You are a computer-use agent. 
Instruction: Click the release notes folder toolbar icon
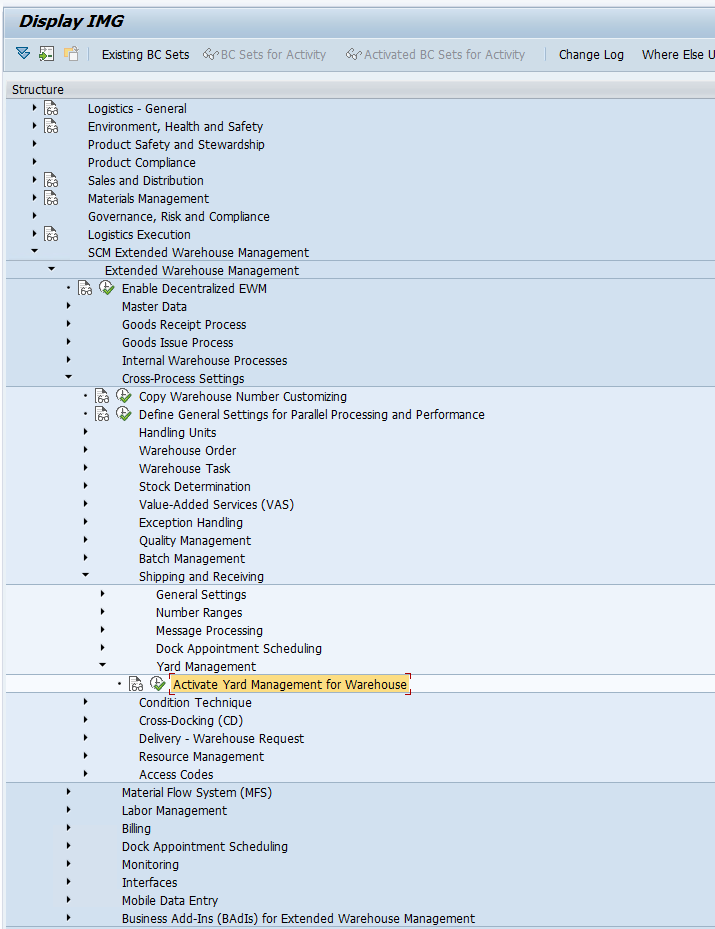71,54
